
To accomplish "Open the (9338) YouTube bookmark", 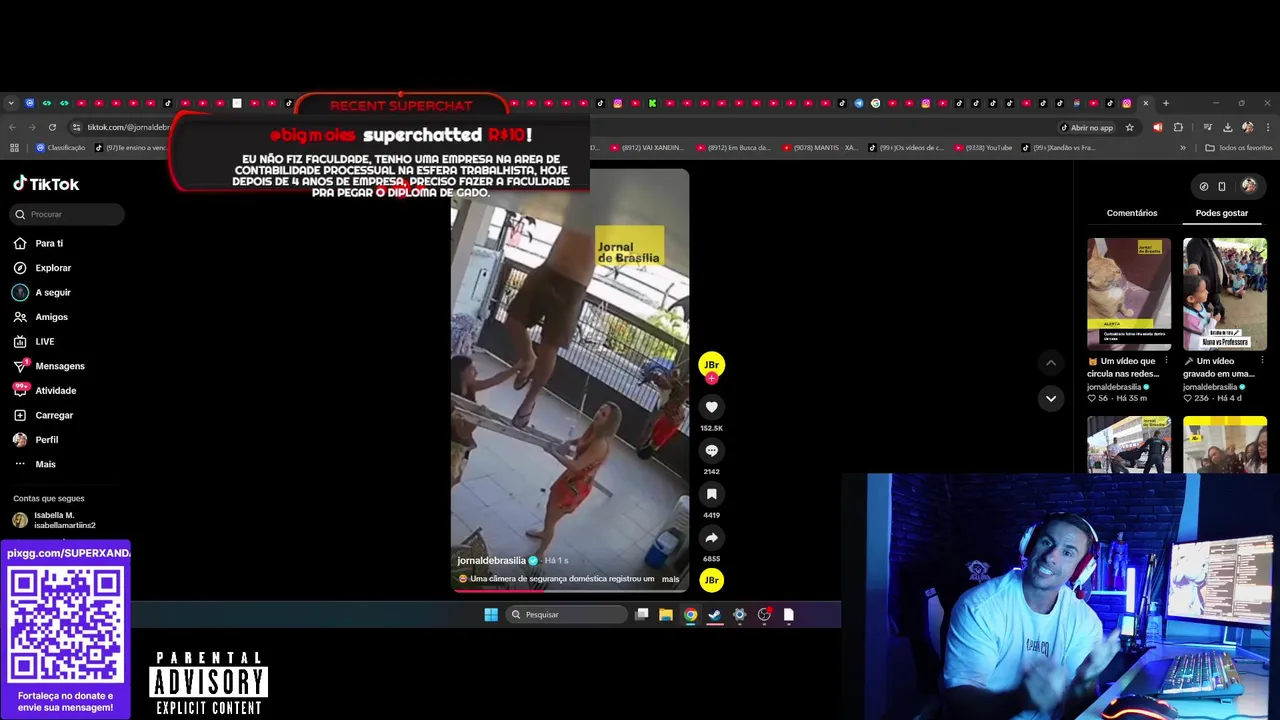I will 982,148.
